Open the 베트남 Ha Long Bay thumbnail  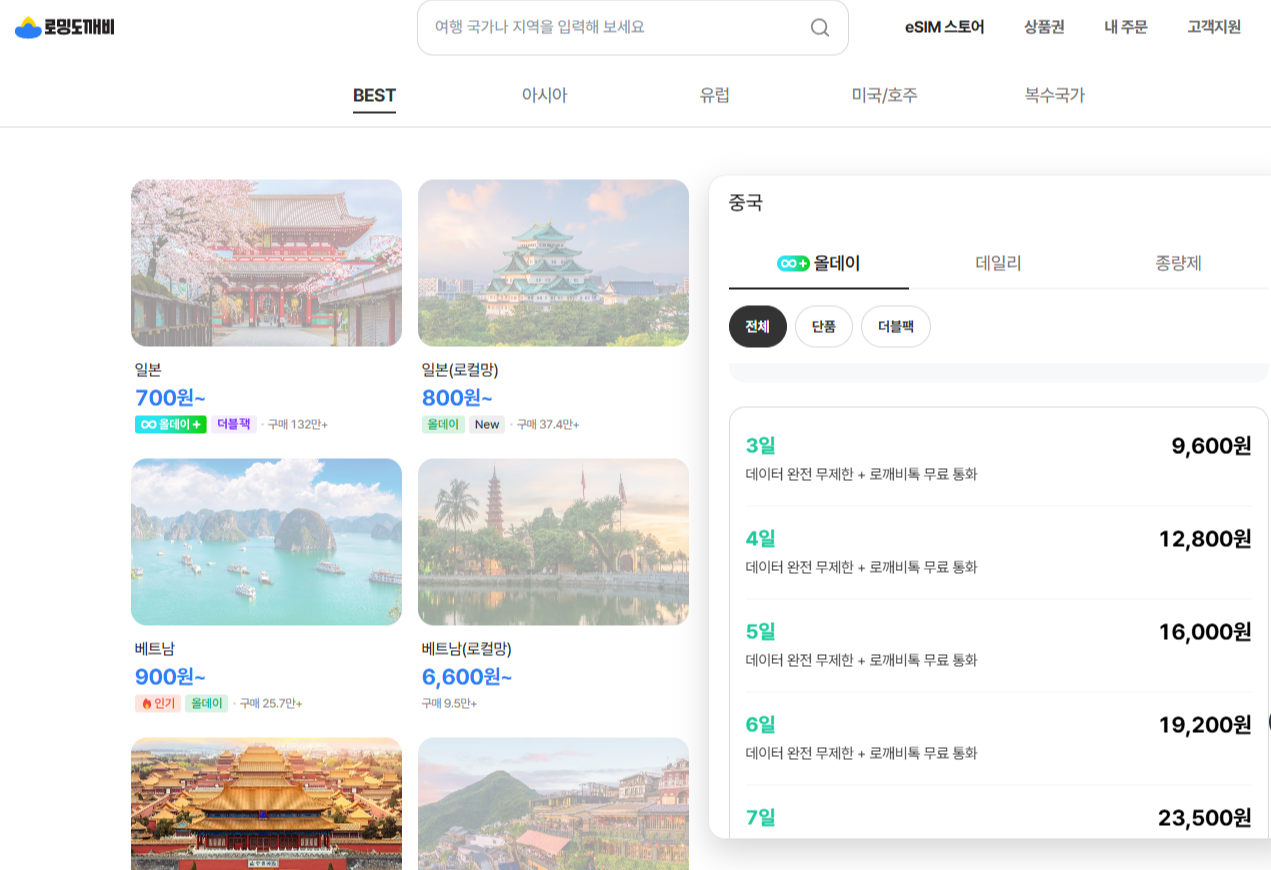click(266, 542)
